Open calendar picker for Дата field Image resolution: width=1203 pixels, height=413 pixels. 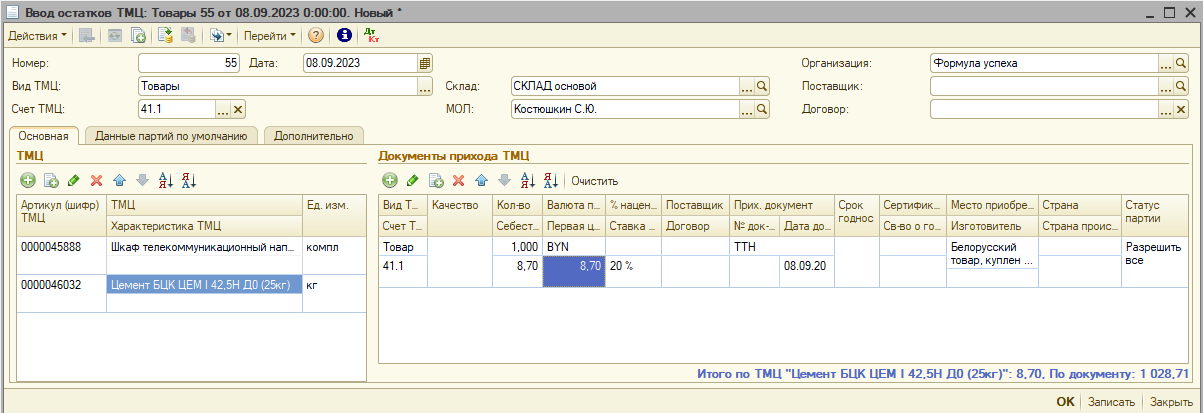point(425,62)
